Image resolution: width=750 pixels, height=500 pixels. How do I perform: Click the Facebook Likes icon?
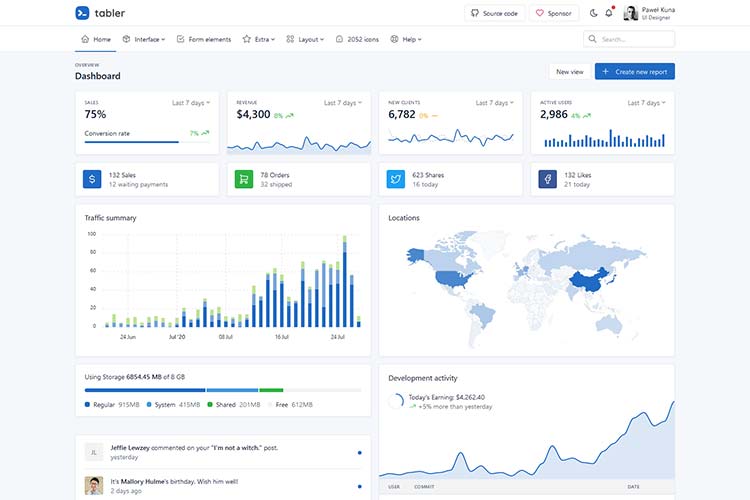point(548,180)
